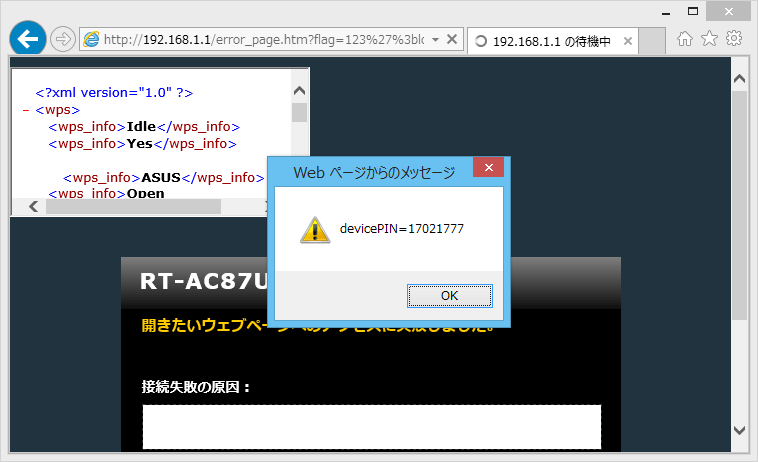
Task: Click the XML frame vertical scrollbar thumb
Action: click(x=299, y=113)
